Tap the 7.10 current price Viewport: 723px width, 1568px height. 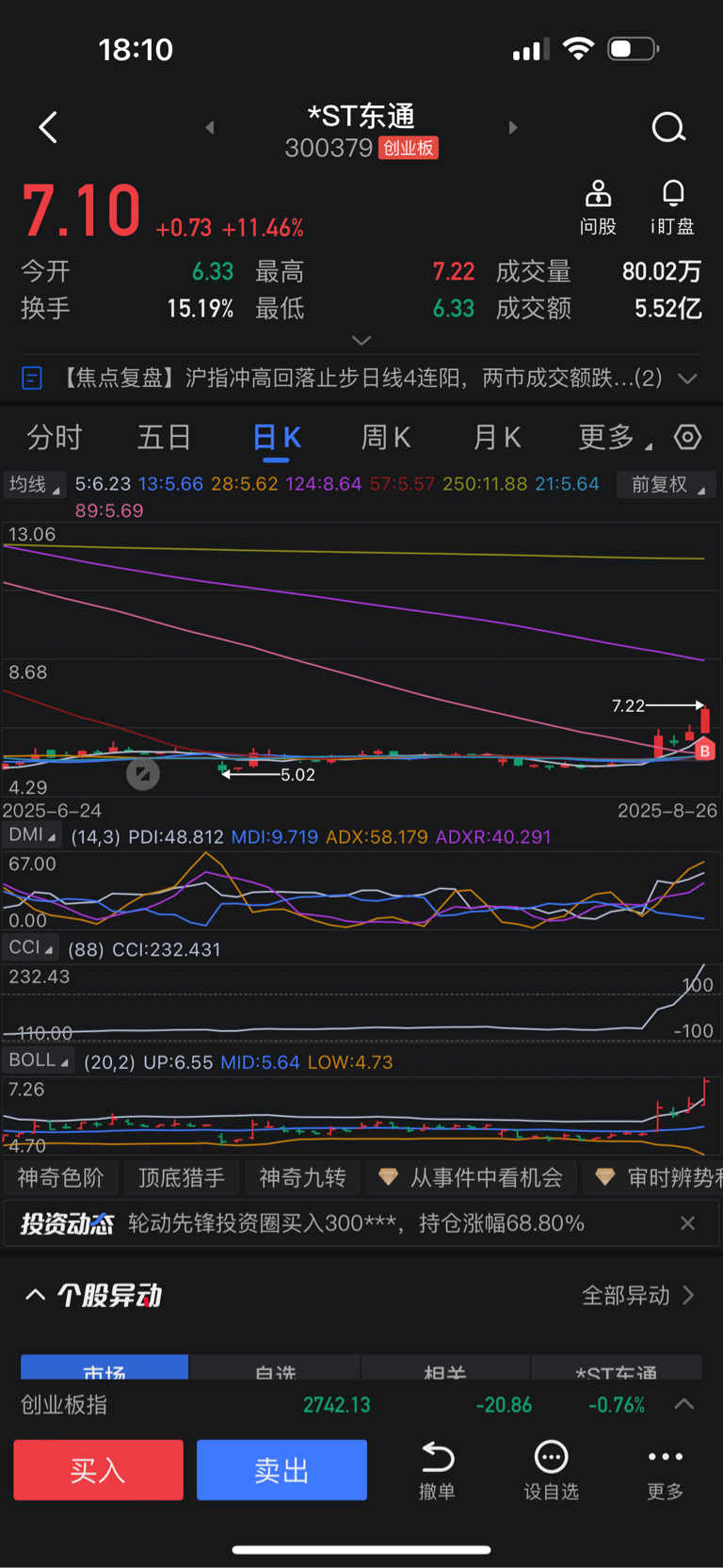tap(81, 210)
